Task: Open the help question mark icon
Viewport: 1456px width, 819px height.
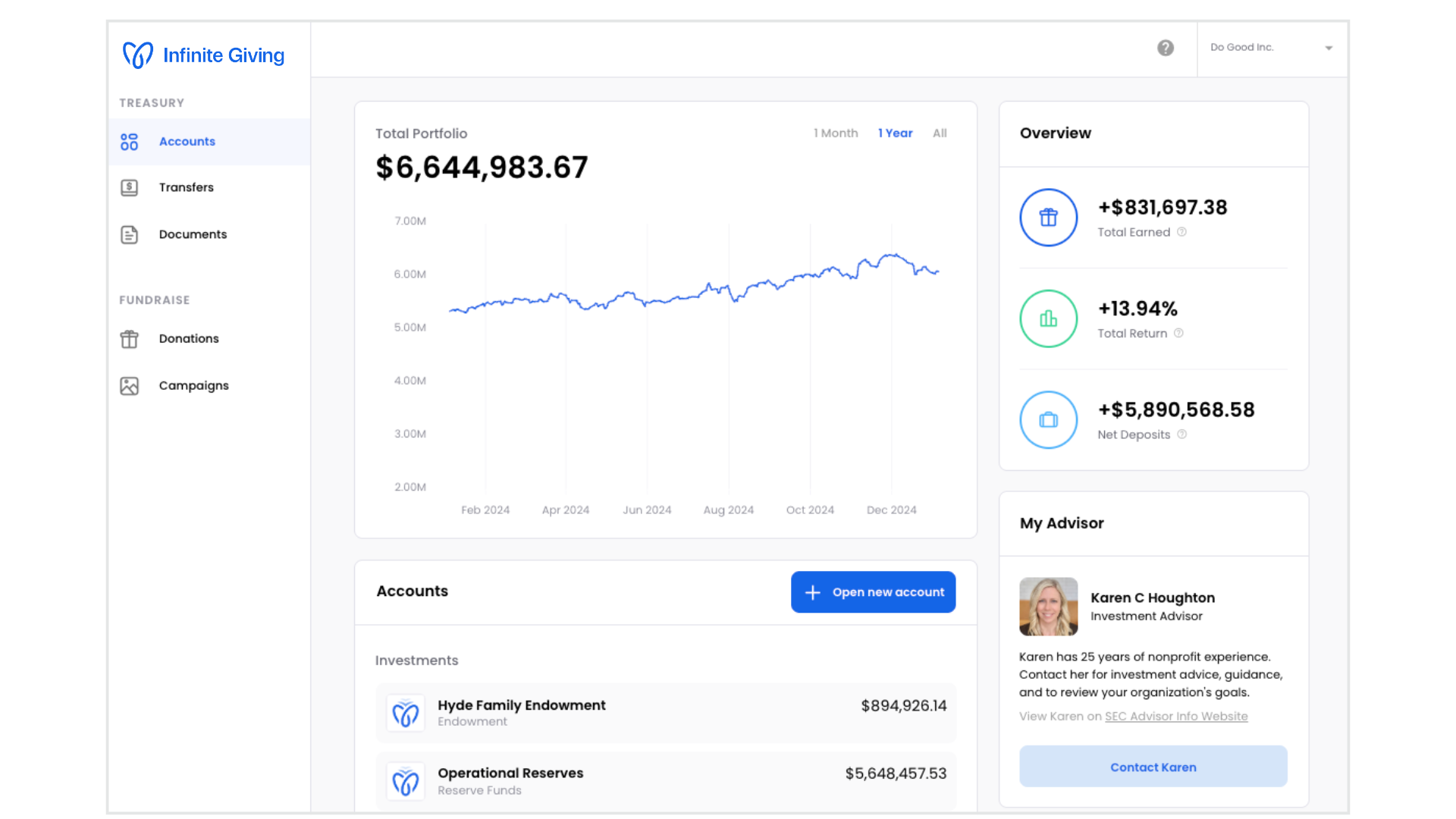Action: click(x=1166, y=48)
